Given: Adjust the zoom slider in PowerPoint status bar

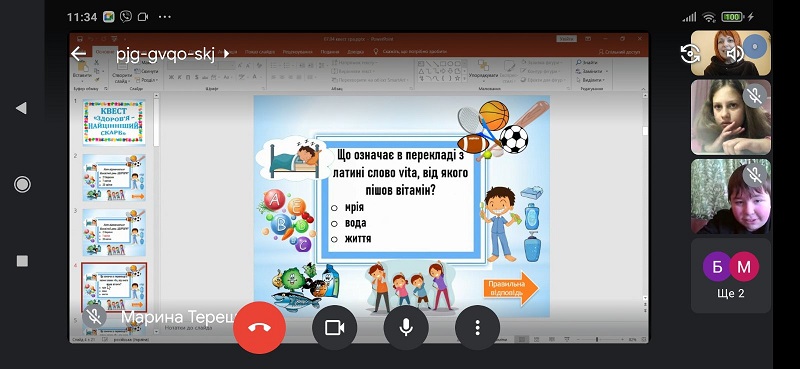Looking at the screenshot, I should 597,339.
